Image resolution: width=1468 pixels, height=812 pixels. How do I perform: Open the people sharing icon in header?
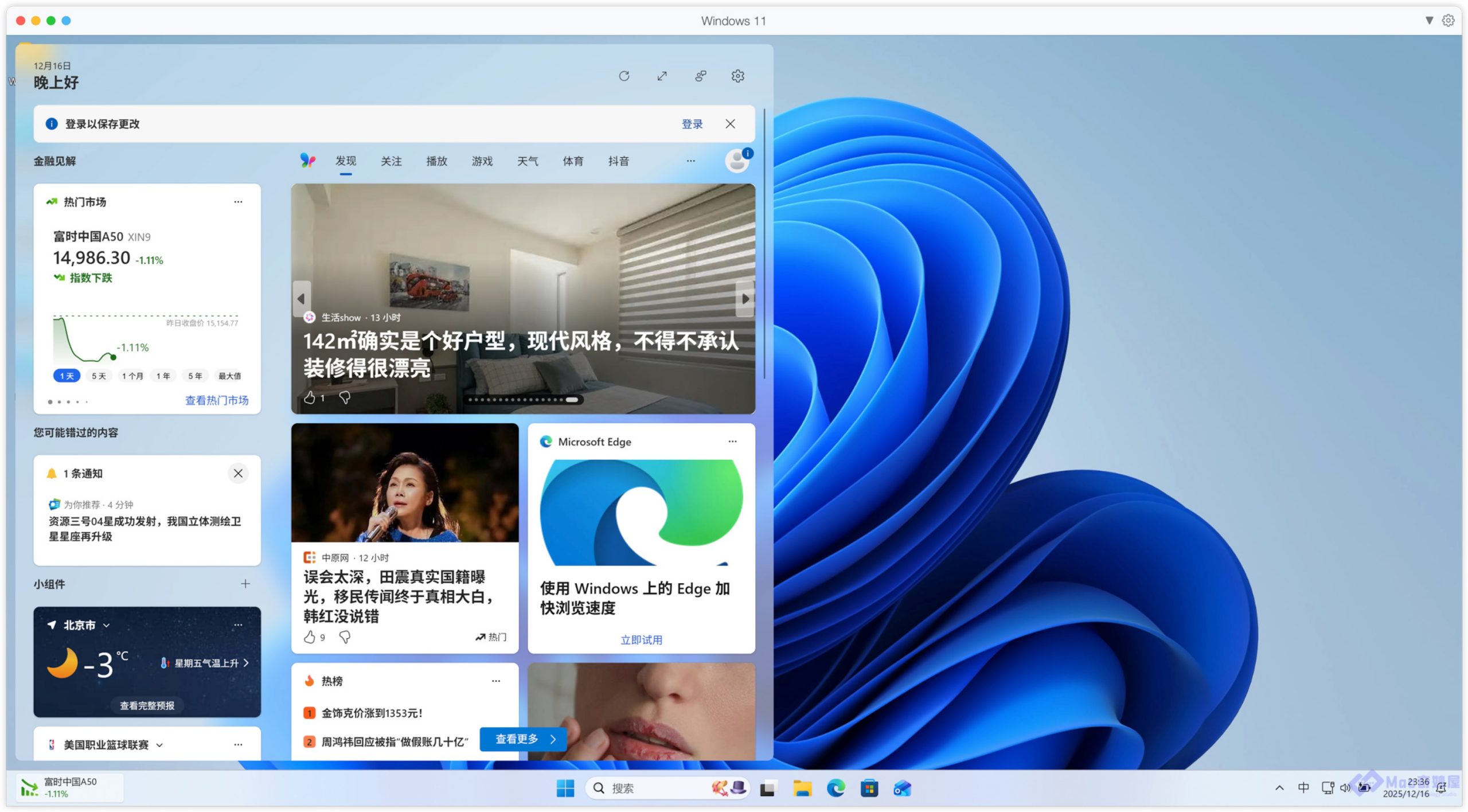click(x=700, y=76)
